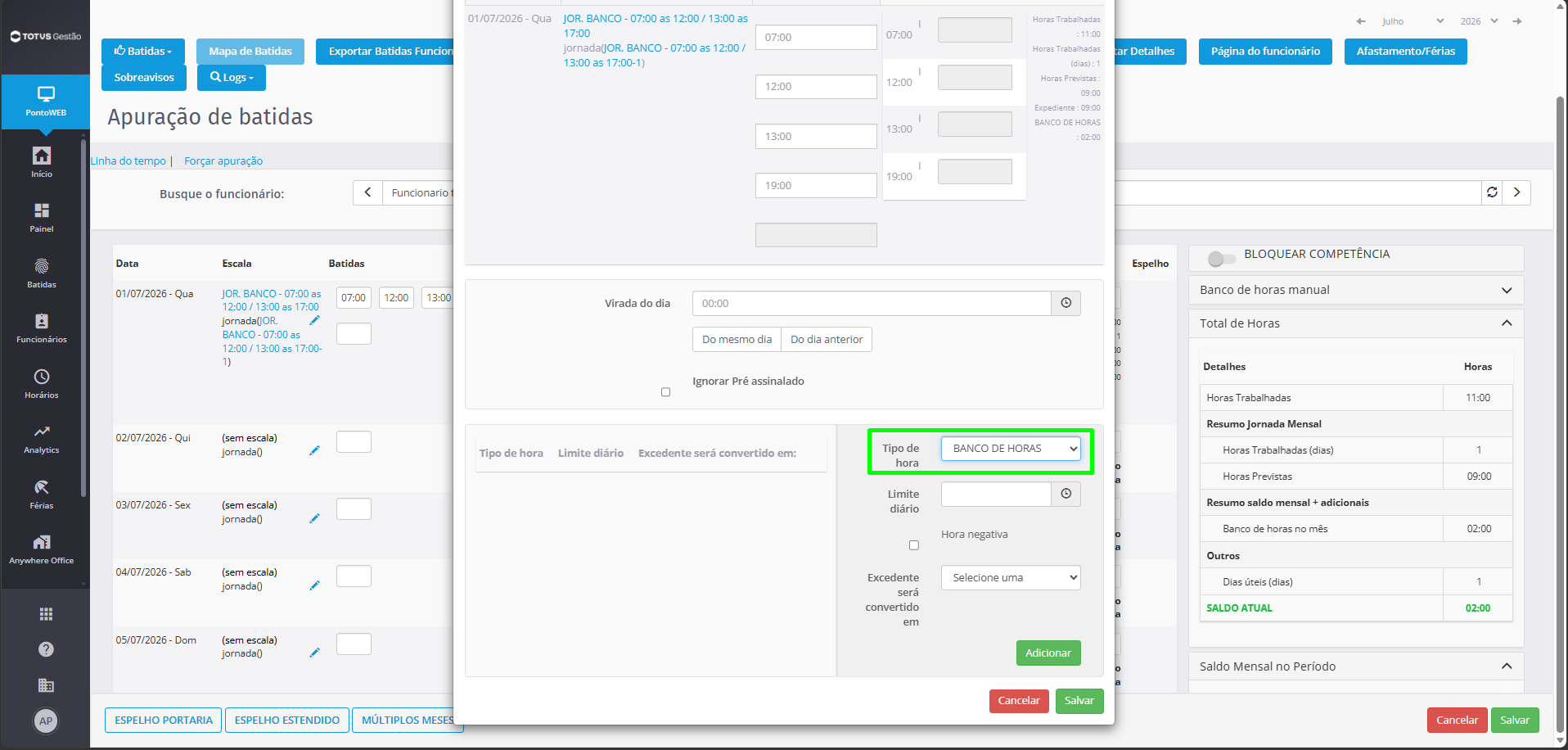Click Cancelar at page bottom right
This screenshot has height=750, width=1568.
pyautogui.click(x=1458, y=721)
